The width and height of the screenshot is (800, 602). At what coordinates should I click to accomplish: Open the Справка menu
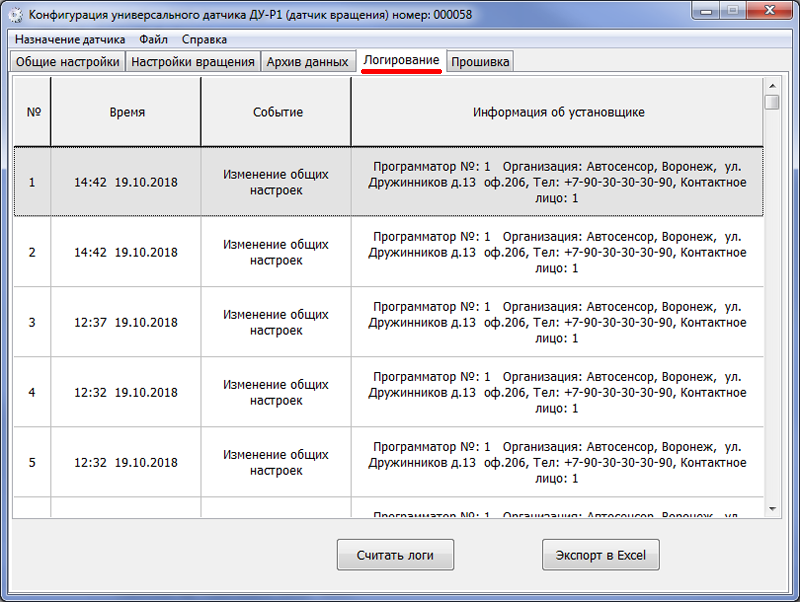(204, 39)
